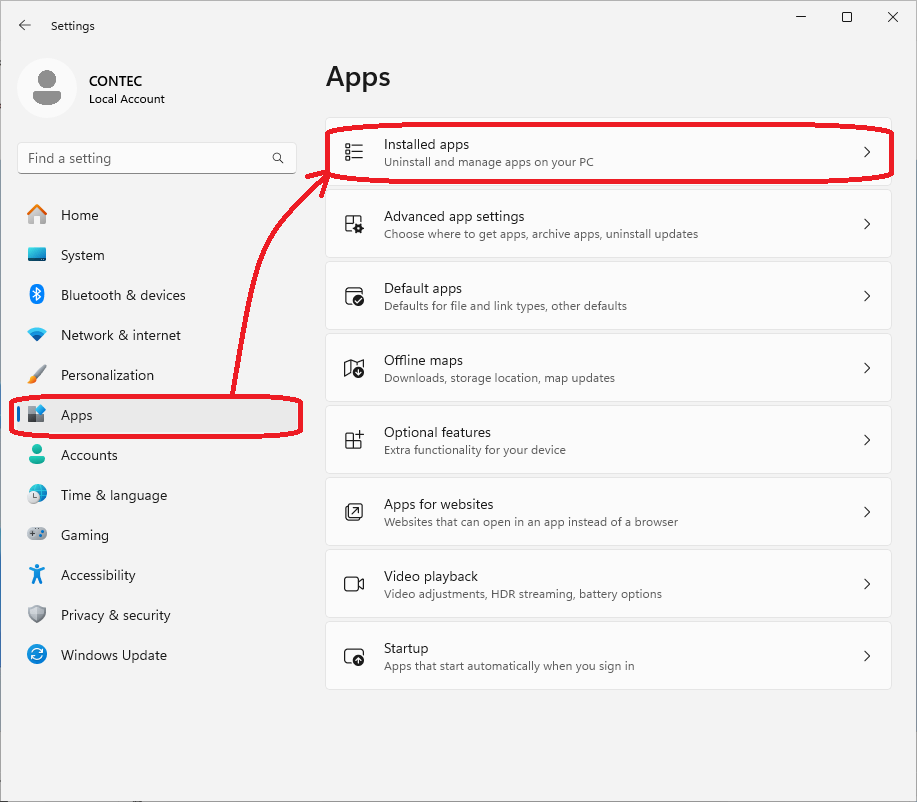The width and height of the screenshot is (917, 802).
Task: Click the back arrow icon in Settings
Action: [25, 25]
